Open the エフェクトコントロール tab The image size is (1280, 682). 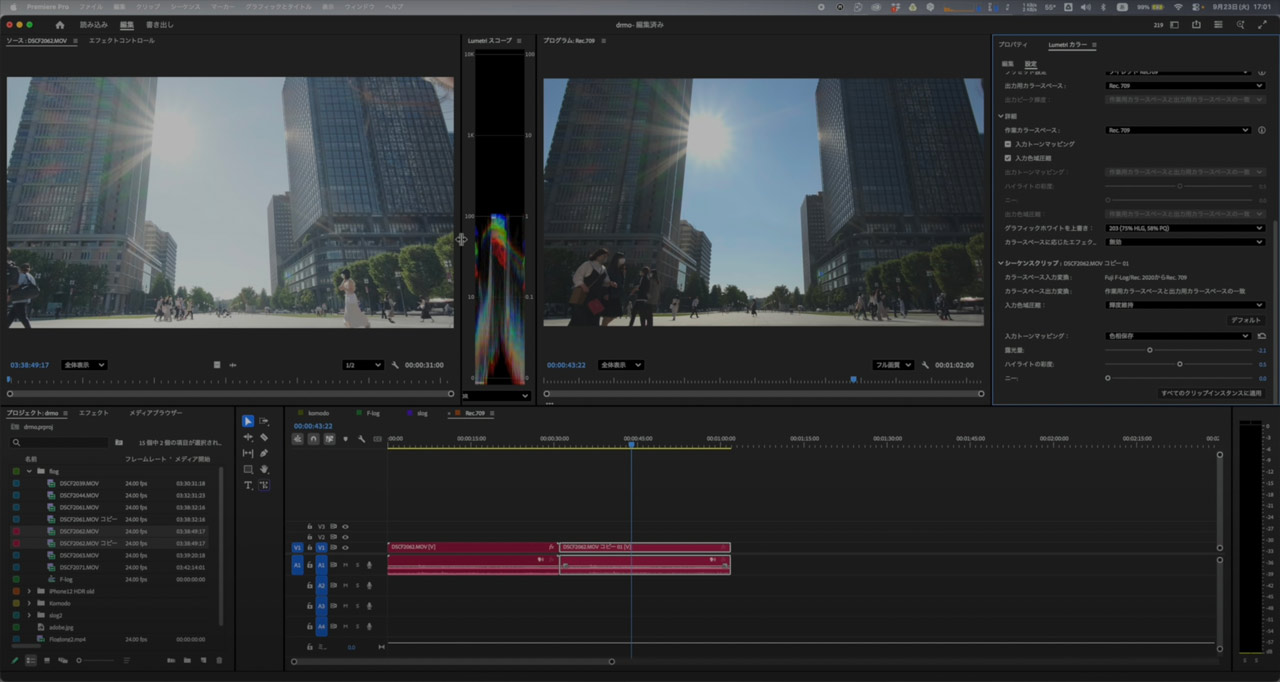(x=121, y=41)
